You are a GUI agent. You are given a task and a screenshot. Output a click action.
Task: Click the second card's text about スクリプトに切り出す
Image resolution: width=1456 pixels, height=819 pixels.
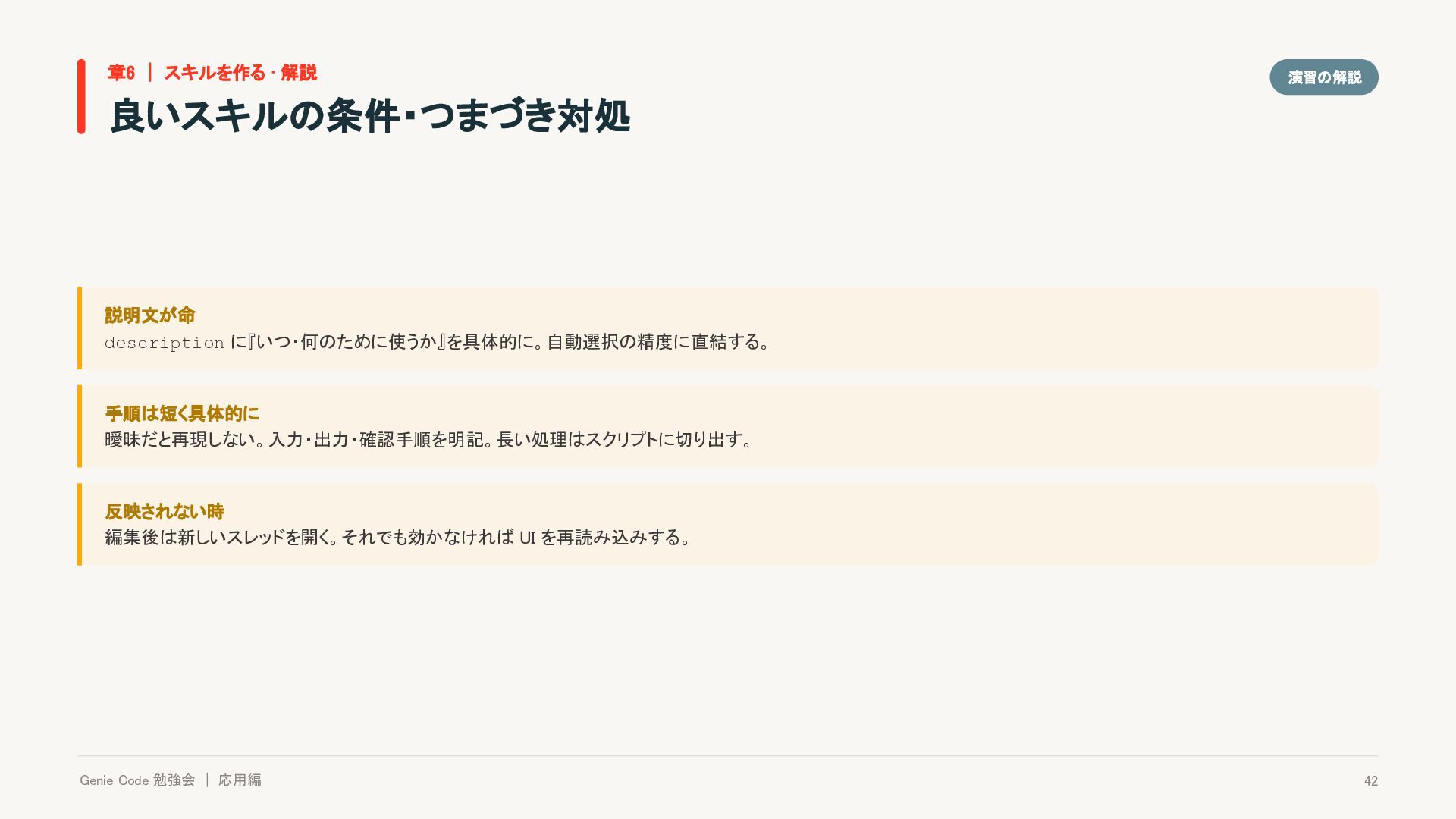429,440
